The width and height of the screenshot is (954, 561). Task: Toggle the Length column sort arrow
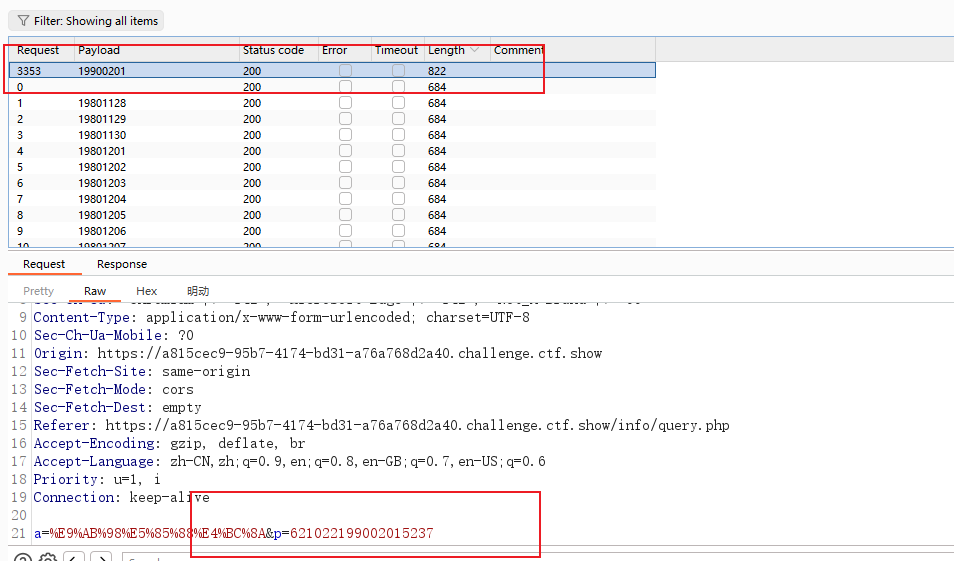(475, 50)
